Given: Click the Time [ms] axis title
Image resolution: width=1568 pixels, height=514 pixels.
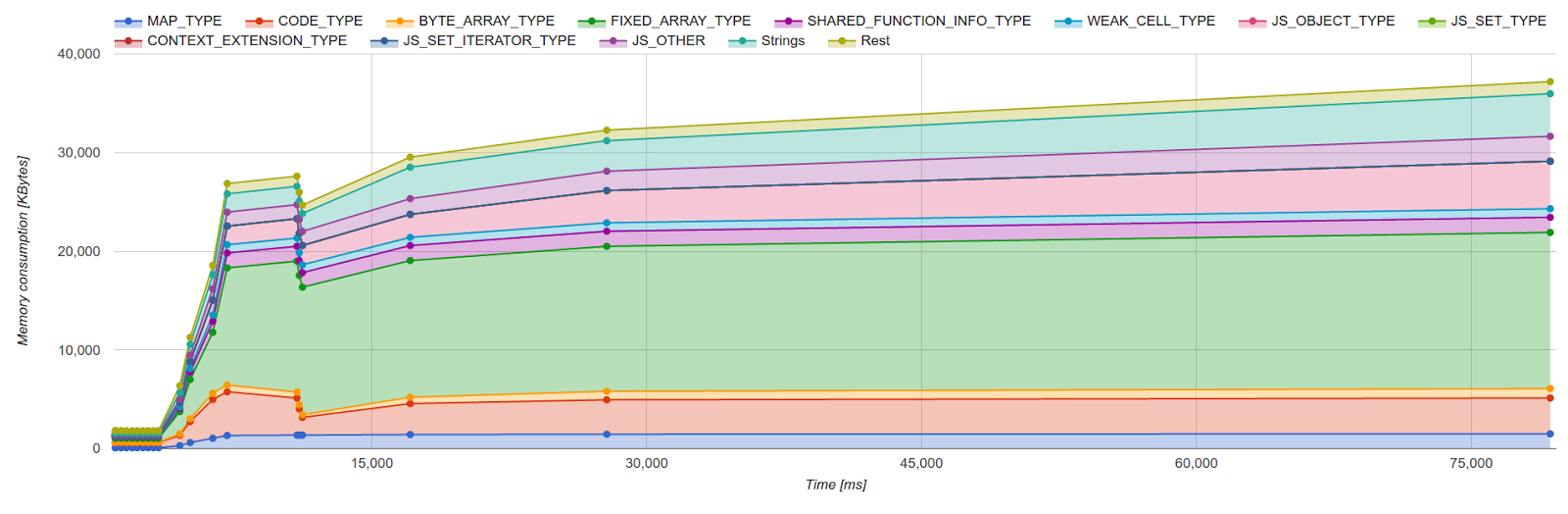Looking at the screenshot, I should point(835,485).
